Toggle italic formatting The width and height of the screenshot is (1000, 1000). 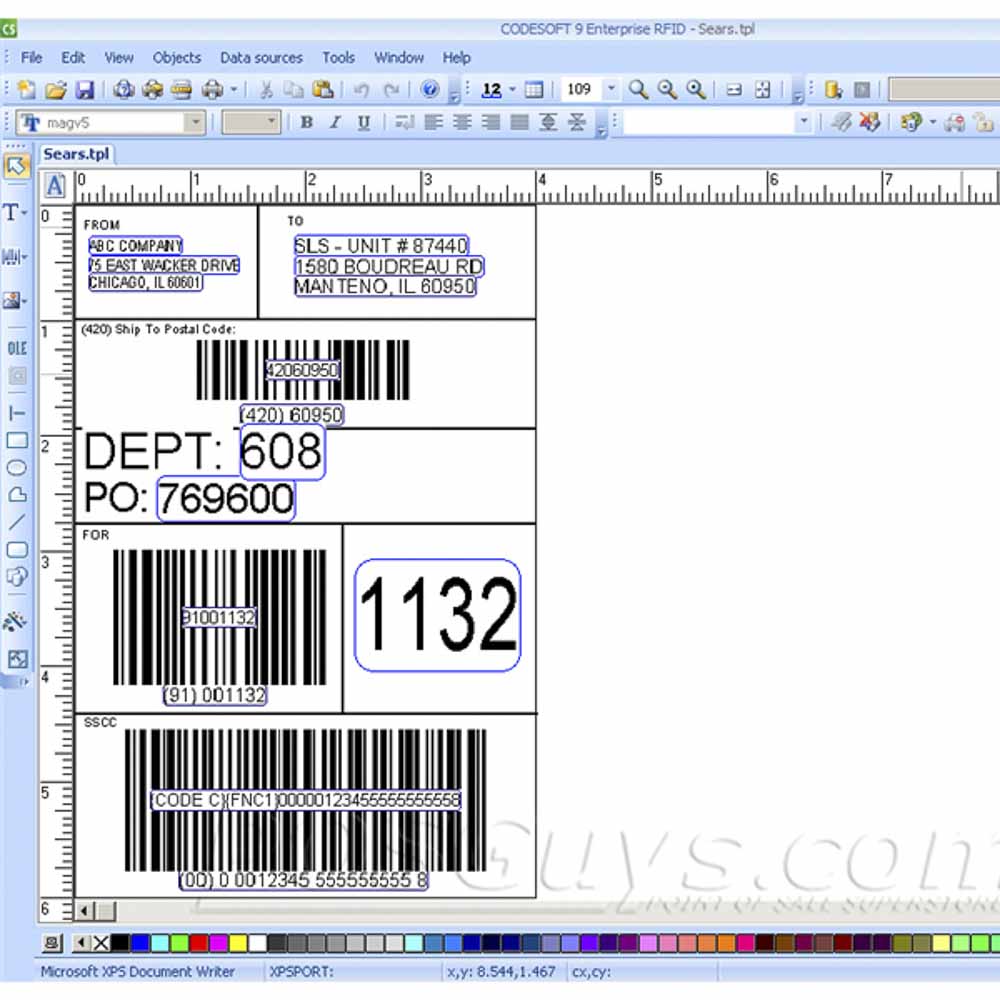[x=334, y=122]
